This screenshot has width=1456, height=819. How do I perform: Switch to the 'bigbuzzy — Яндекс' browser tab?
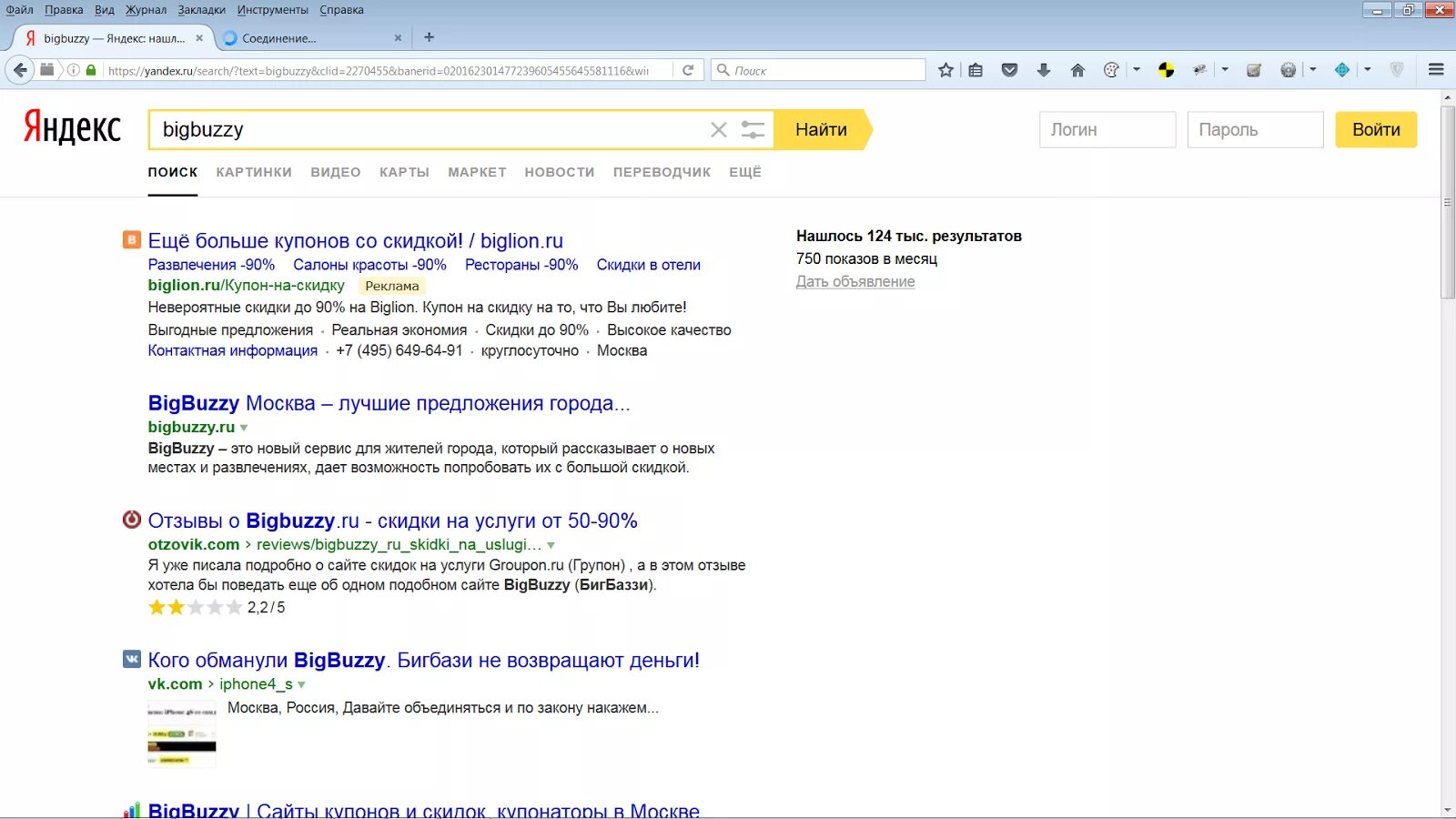tap(113, 38)
